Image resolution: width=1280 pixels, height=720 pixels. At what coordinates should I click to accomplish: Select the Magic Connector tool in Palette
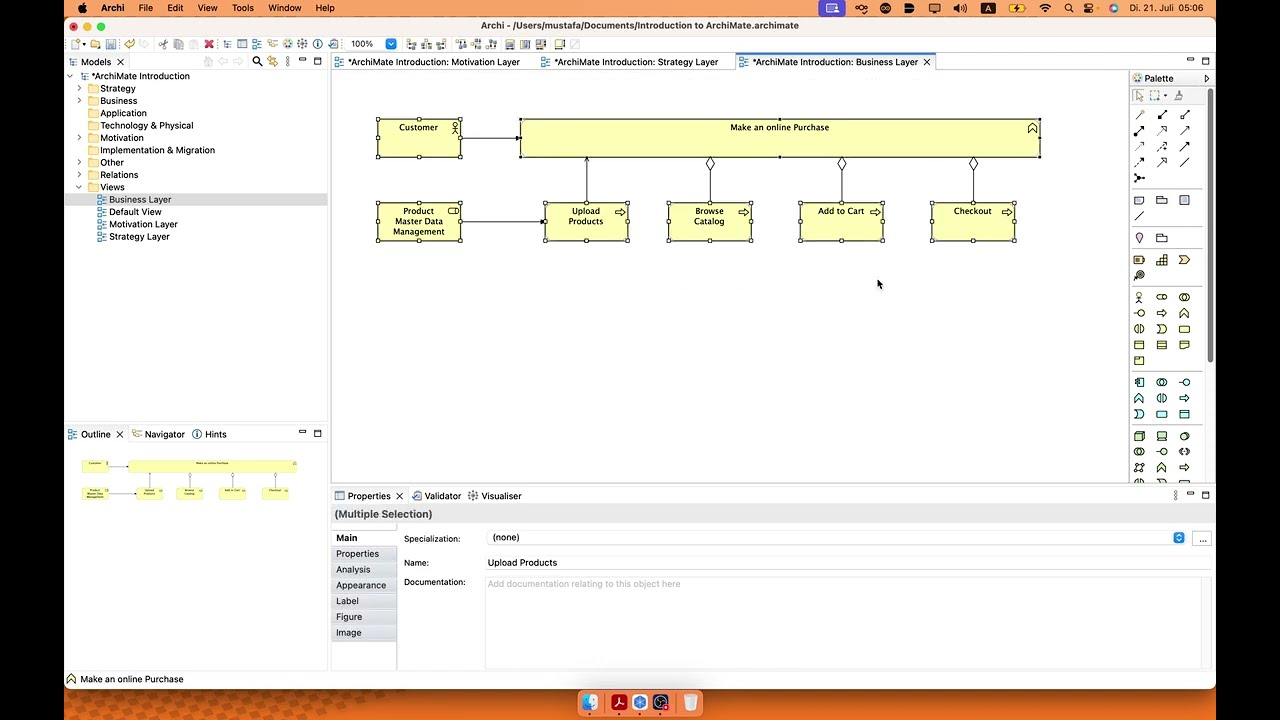tap(1139, 115)
